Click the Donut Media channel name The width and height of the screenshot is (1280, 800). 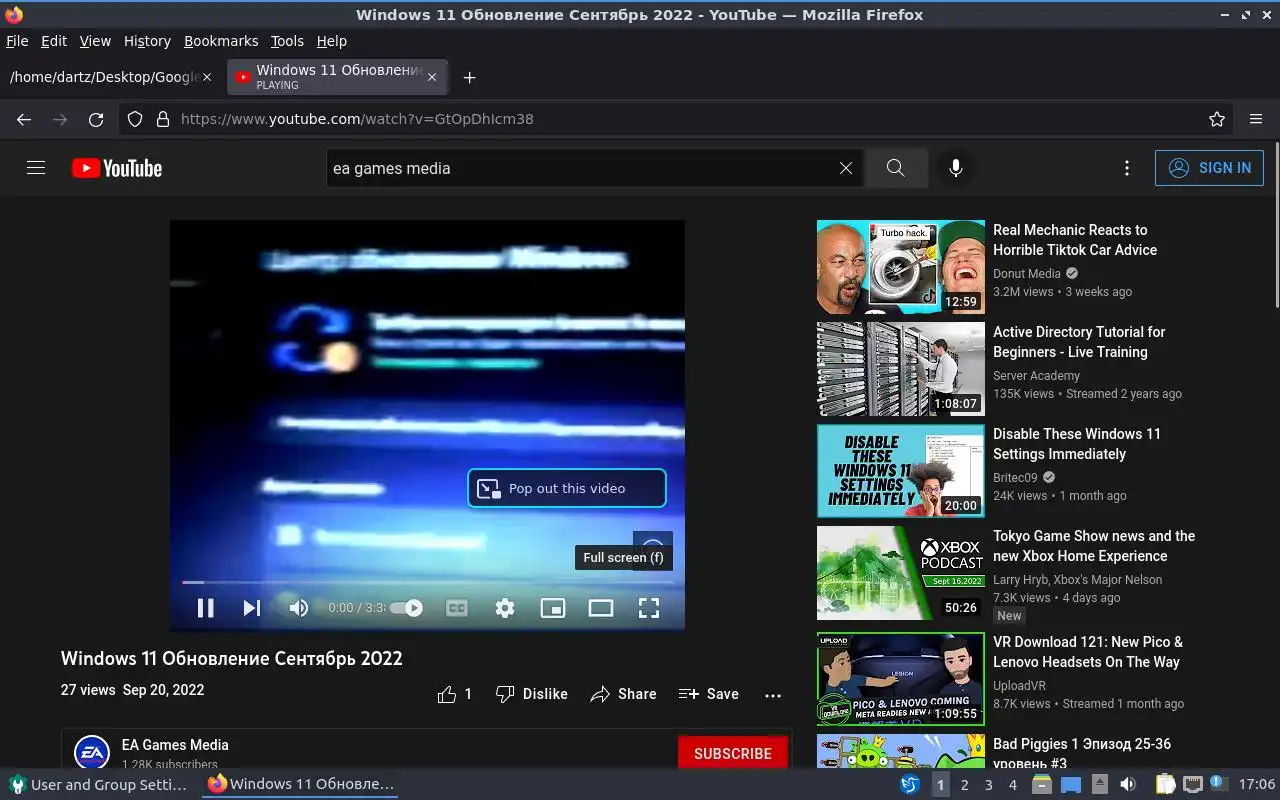point(1027,274)
